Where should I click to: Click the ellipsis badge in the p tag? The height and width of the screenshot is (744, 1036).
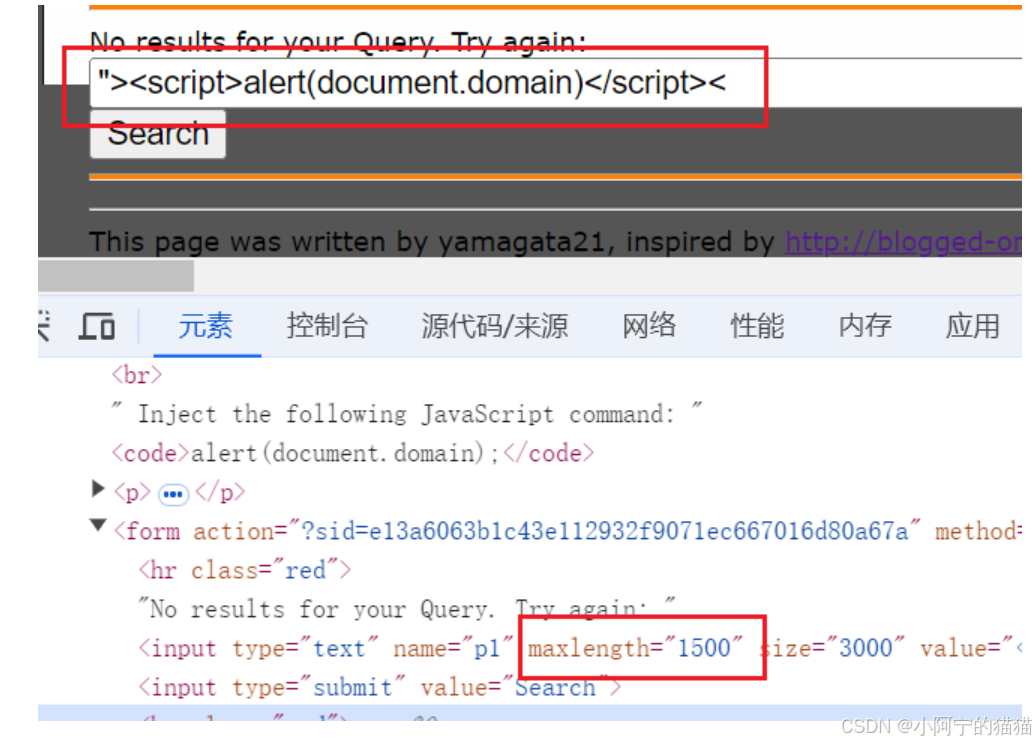point(173,494)
